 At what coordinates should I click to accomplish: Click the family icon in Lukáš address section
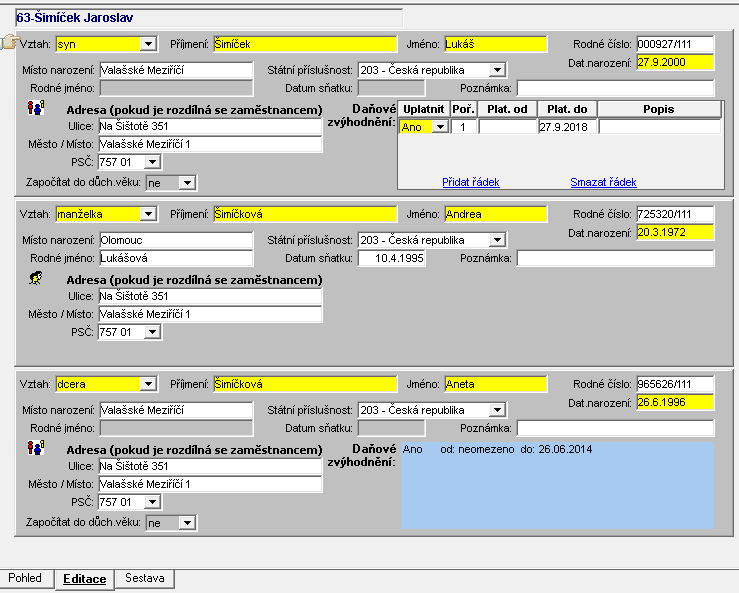tap(36, 108)
